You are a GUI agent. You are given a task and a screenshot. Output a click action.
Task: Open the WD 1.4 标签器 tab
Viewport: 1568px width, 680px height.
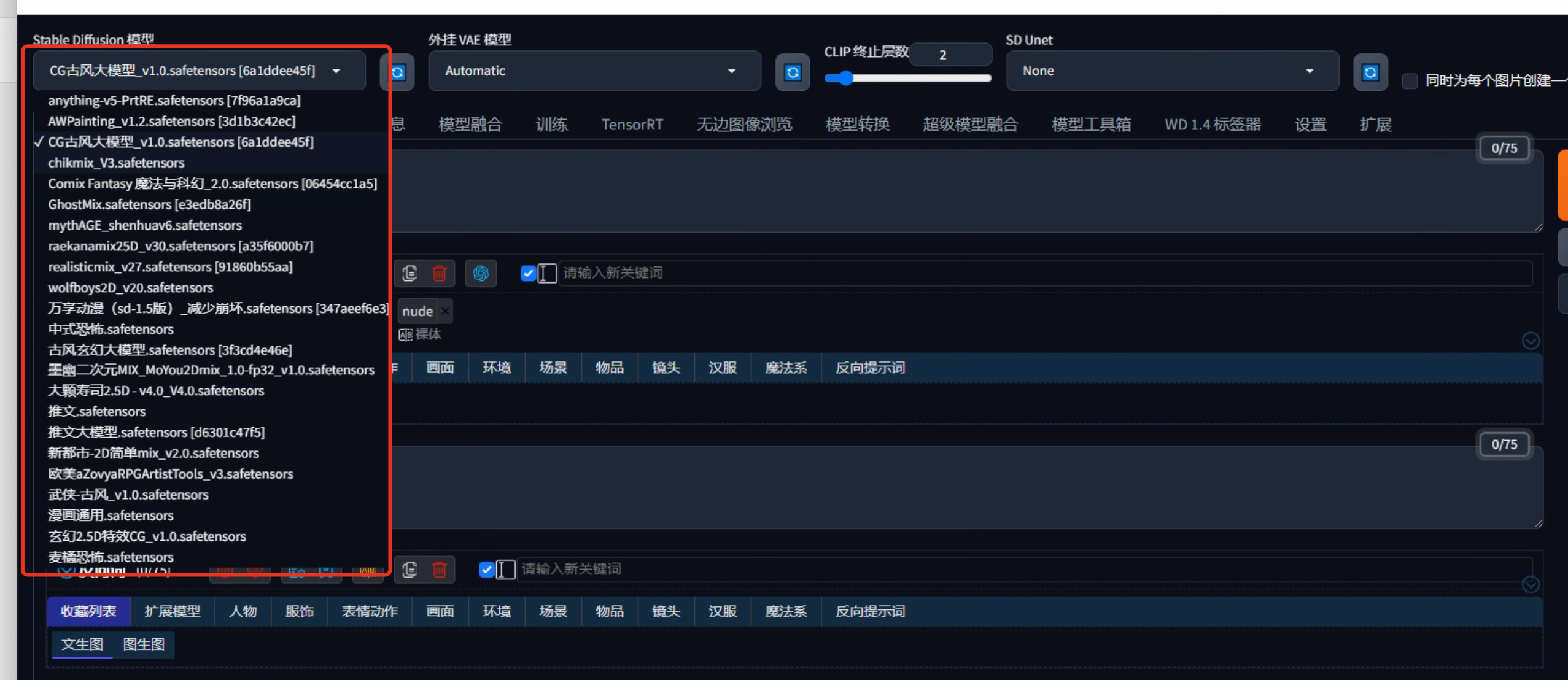pyautogui.click(x=1213, y=125)
